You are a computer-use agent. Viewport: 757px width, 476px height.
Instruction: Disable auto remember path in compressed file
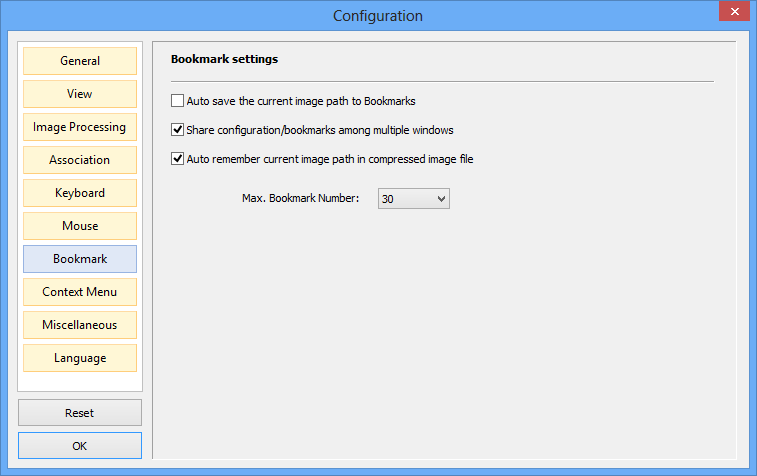coord(177,158)
